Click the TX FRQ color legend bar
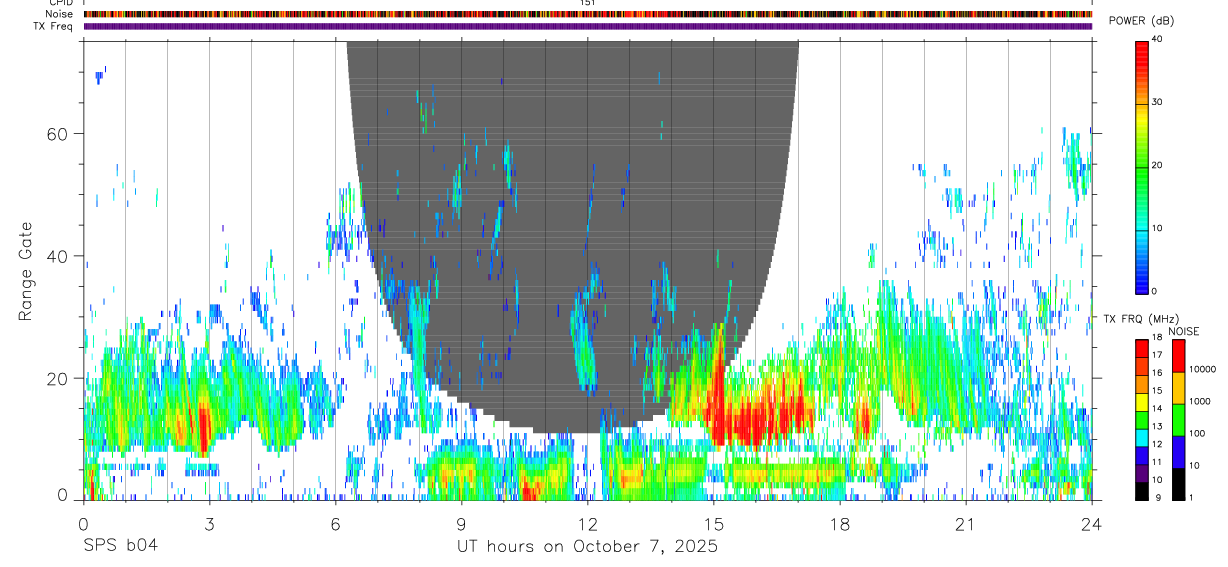 pyautogui.click(x=1142, y=419)
